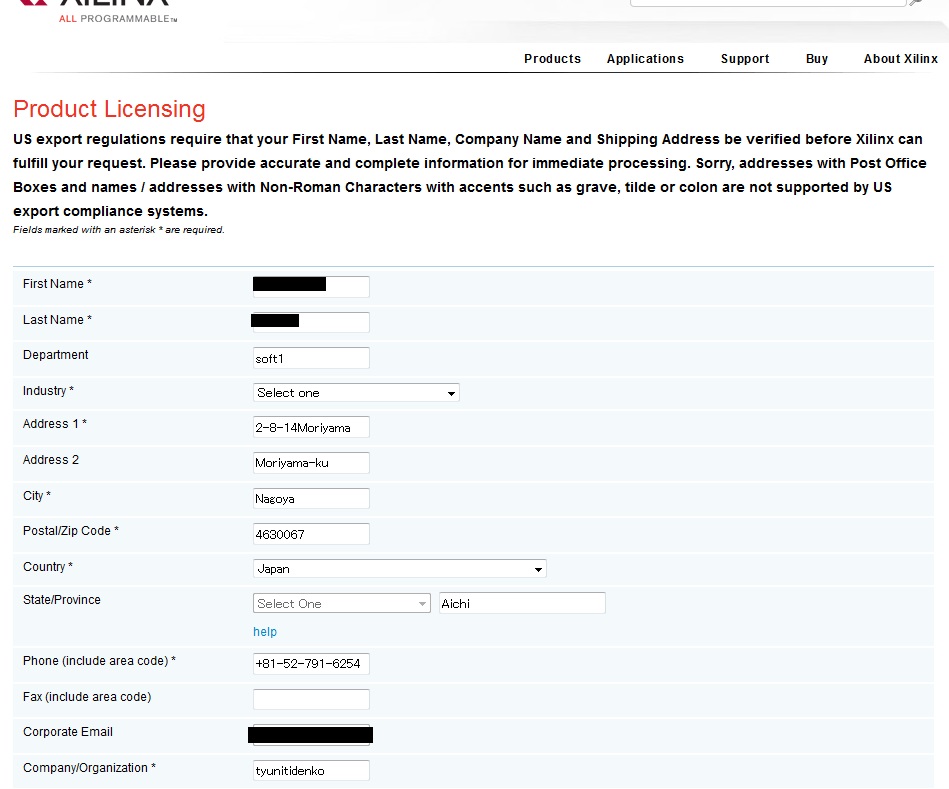
Task: Expand the Country dropdown showing Japan
Action: (x=399, y=569)
